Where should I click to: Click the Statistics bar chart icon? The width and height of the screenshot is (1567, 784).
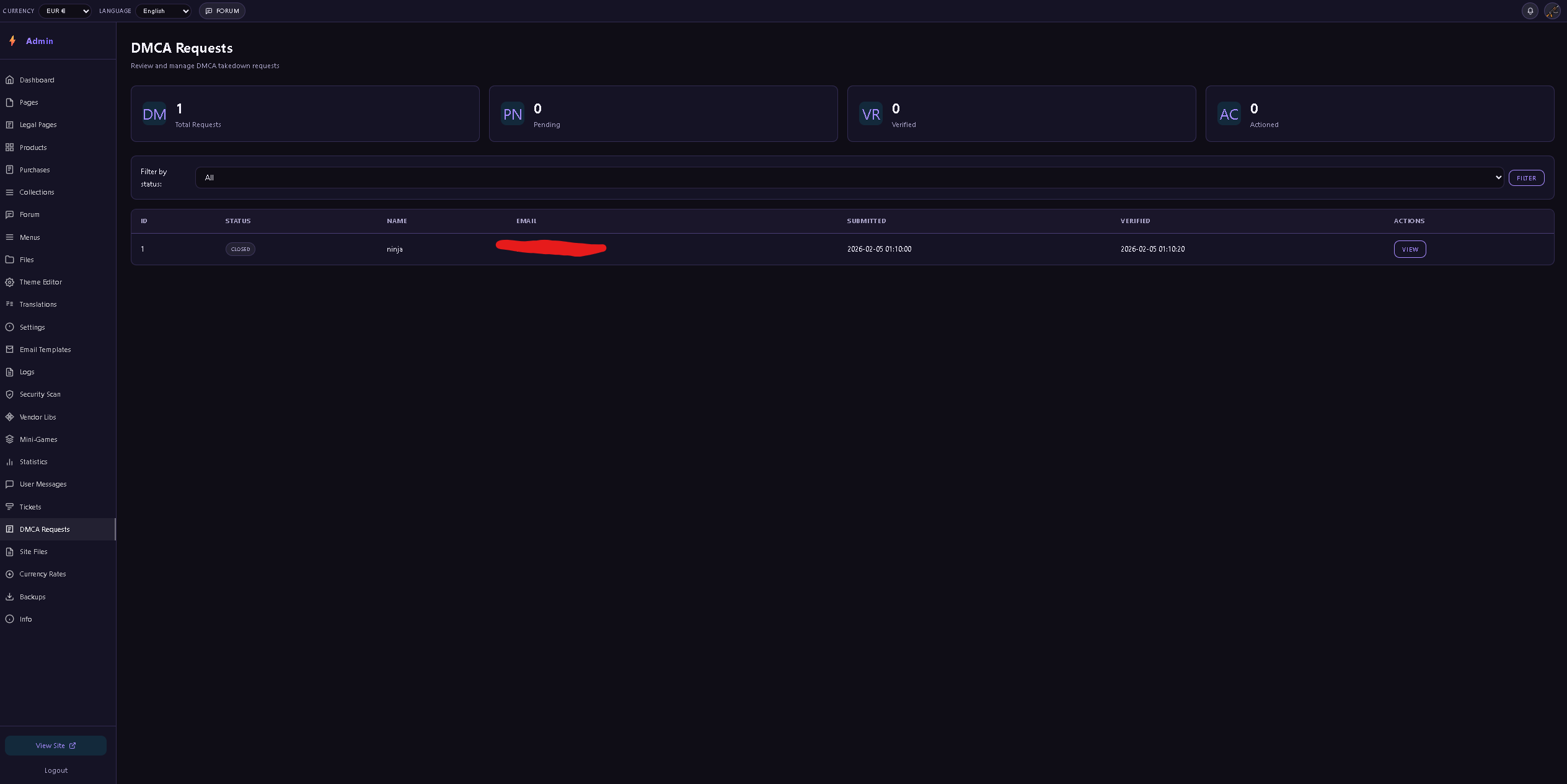(10, 462)
